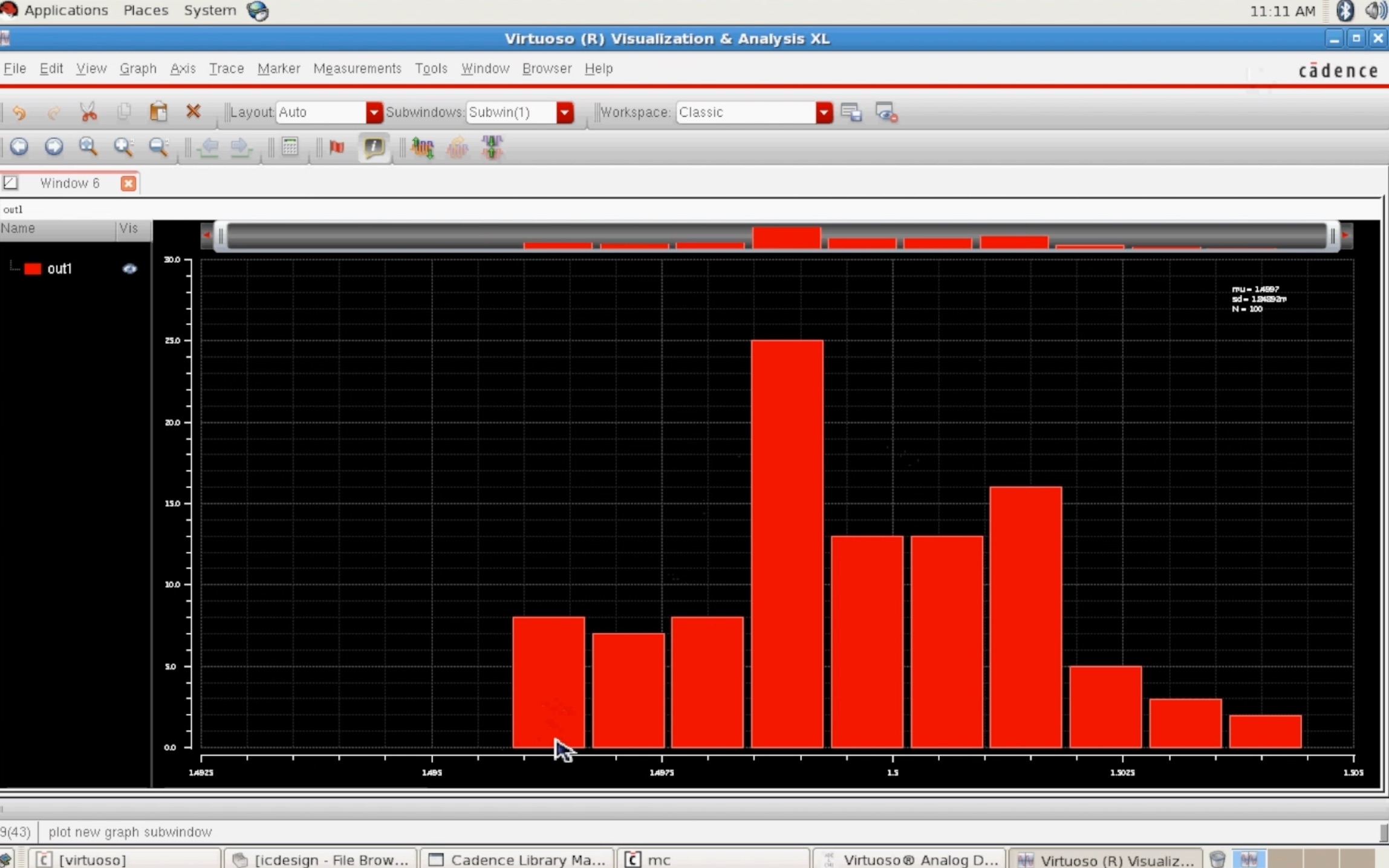Select the Window 6 tab
The width and height of the screenshot is (1389, 868).
pyautogui.click(x=70, y=183)
